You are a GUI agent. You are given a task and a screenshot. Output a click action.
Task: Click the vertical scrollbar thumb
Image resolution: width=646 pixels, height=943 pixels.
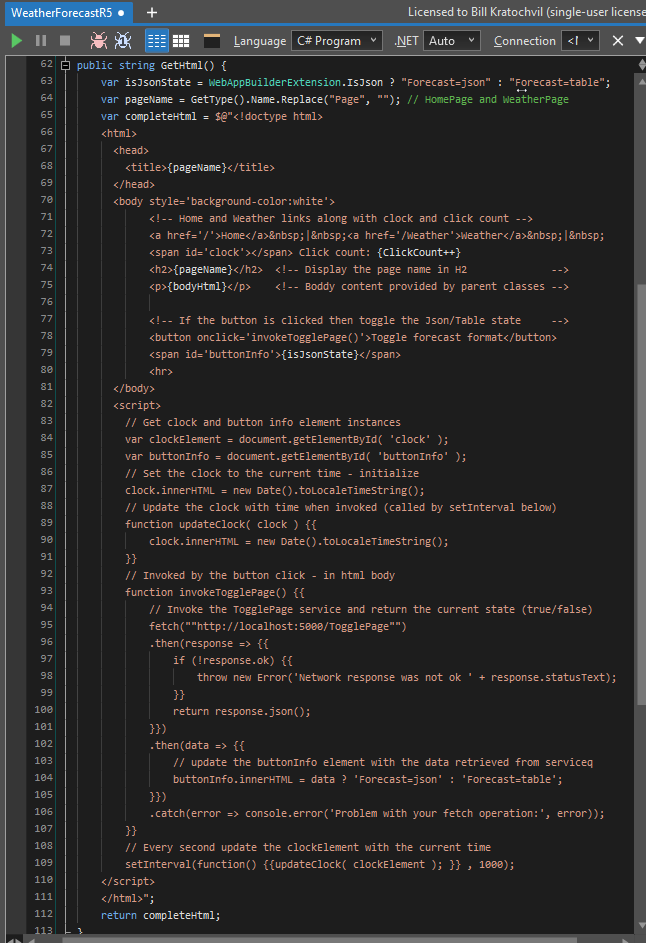pos(641,493)
